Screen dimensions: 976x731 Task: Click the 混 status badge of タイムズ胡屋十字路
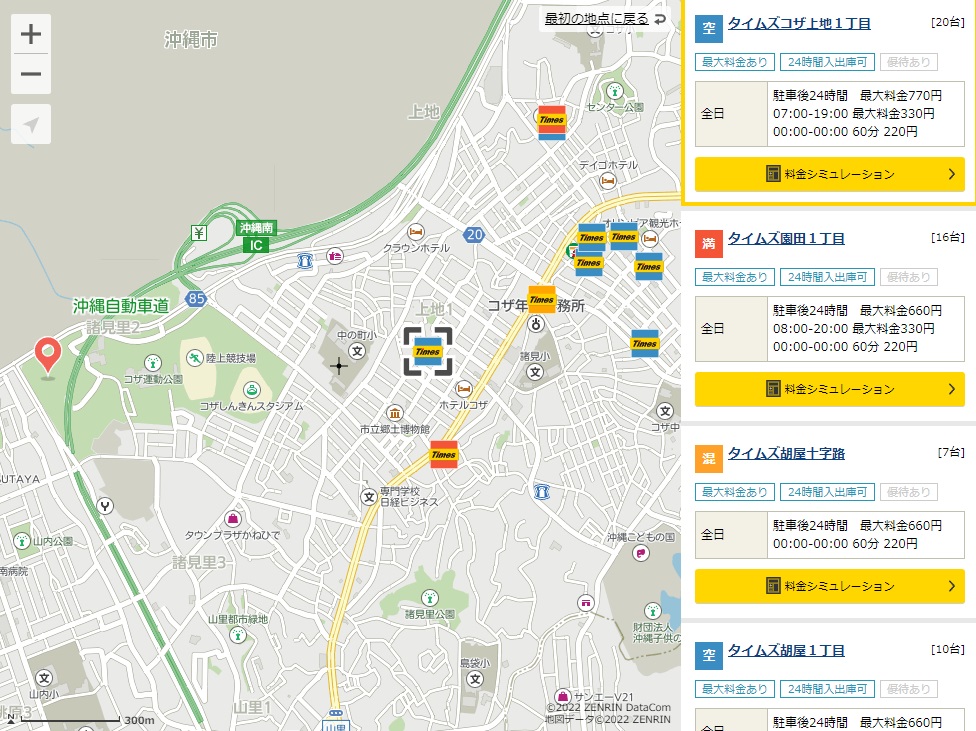point(709,459)
